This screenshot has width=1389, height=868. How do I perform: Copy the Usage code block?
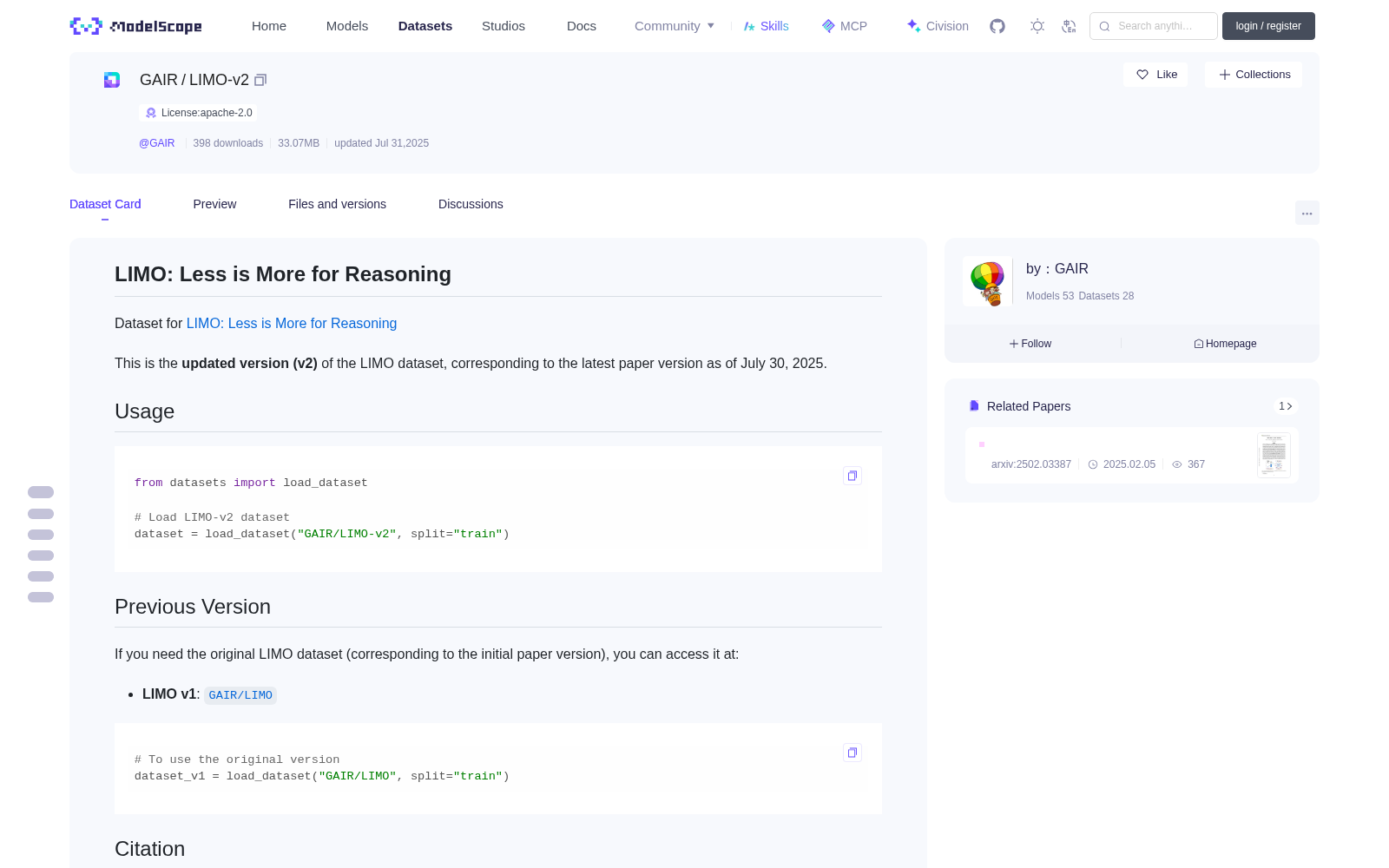tap(852, 476)
